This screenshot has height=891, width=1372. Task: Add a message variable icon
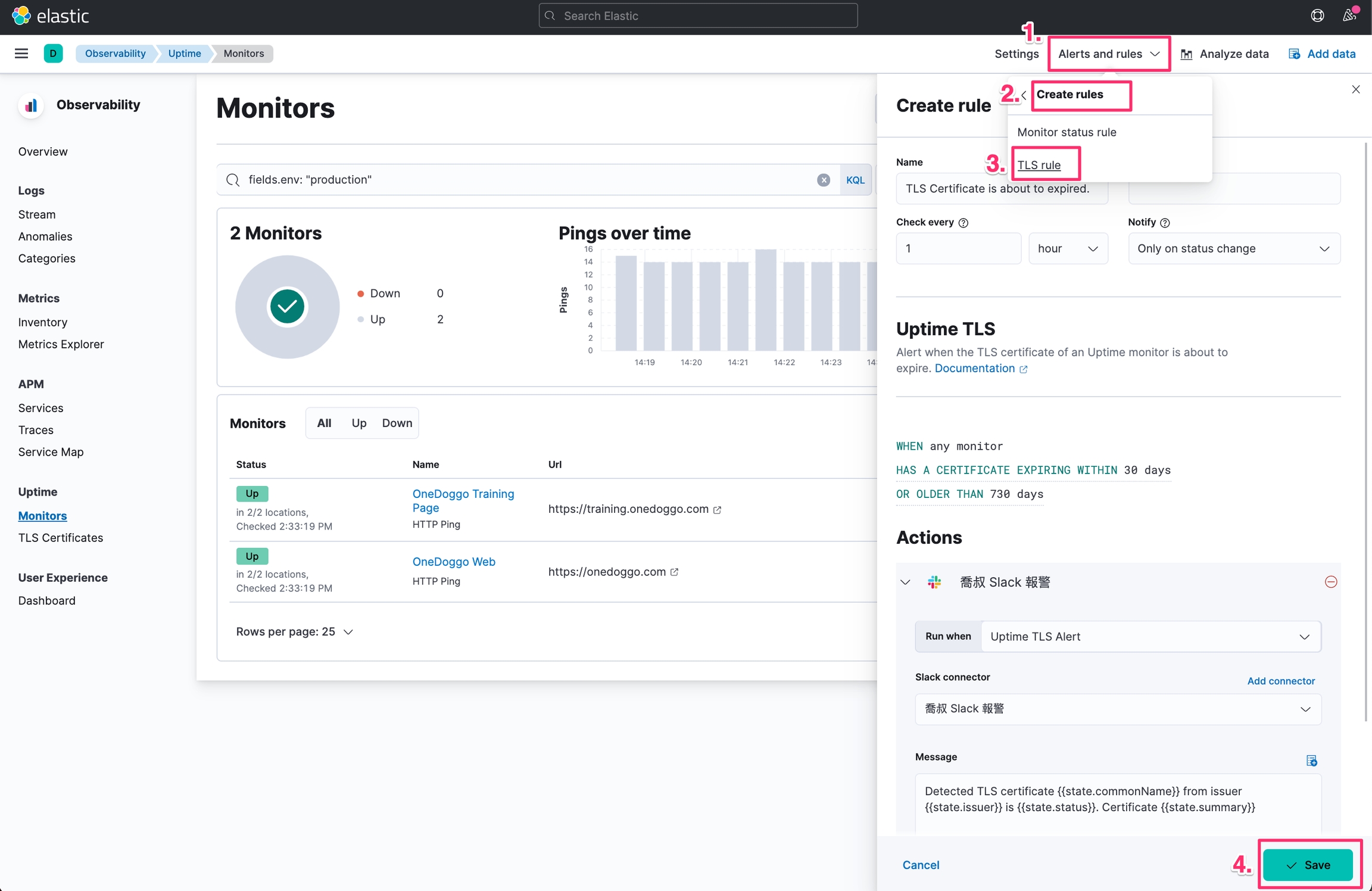[x=1312, y=761]
